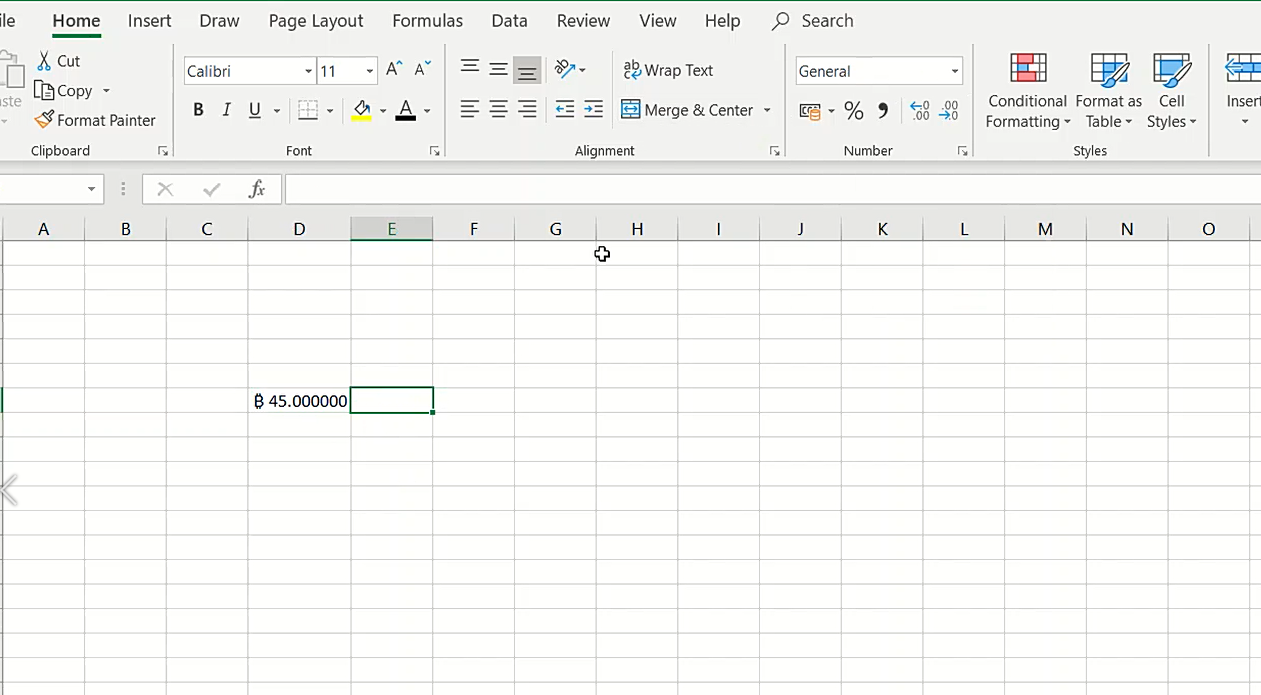Open the Clipboard pane dialog launcher
1261x695 pixels.
click(x=163, y=151)
